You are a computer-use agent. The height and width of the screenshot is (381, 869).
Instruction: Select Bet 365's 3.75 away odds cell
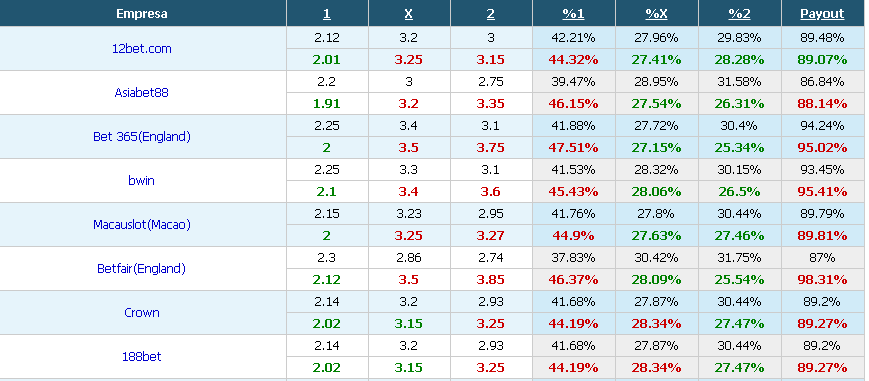491,148
